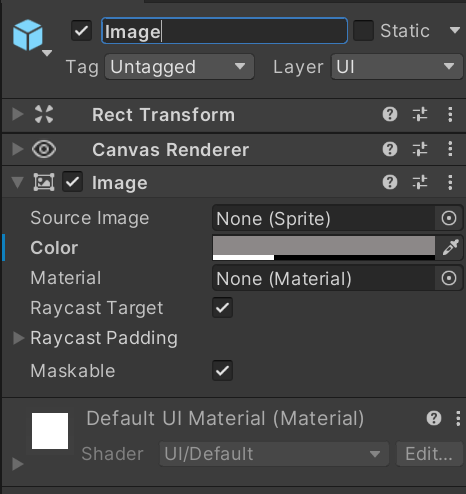The width and height of the screenshot is (466, 494).
Task: Open help for Default UI Material
Action: (x=434, y=418)
